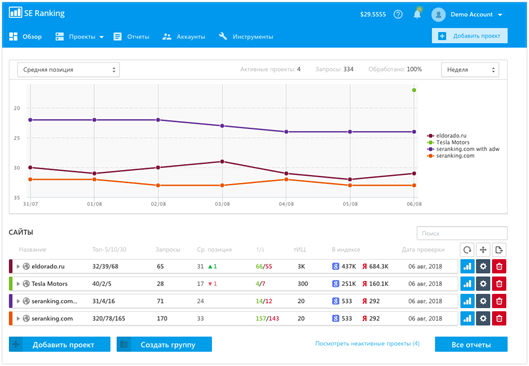Open the Инструменты menu item

point(246,36)
